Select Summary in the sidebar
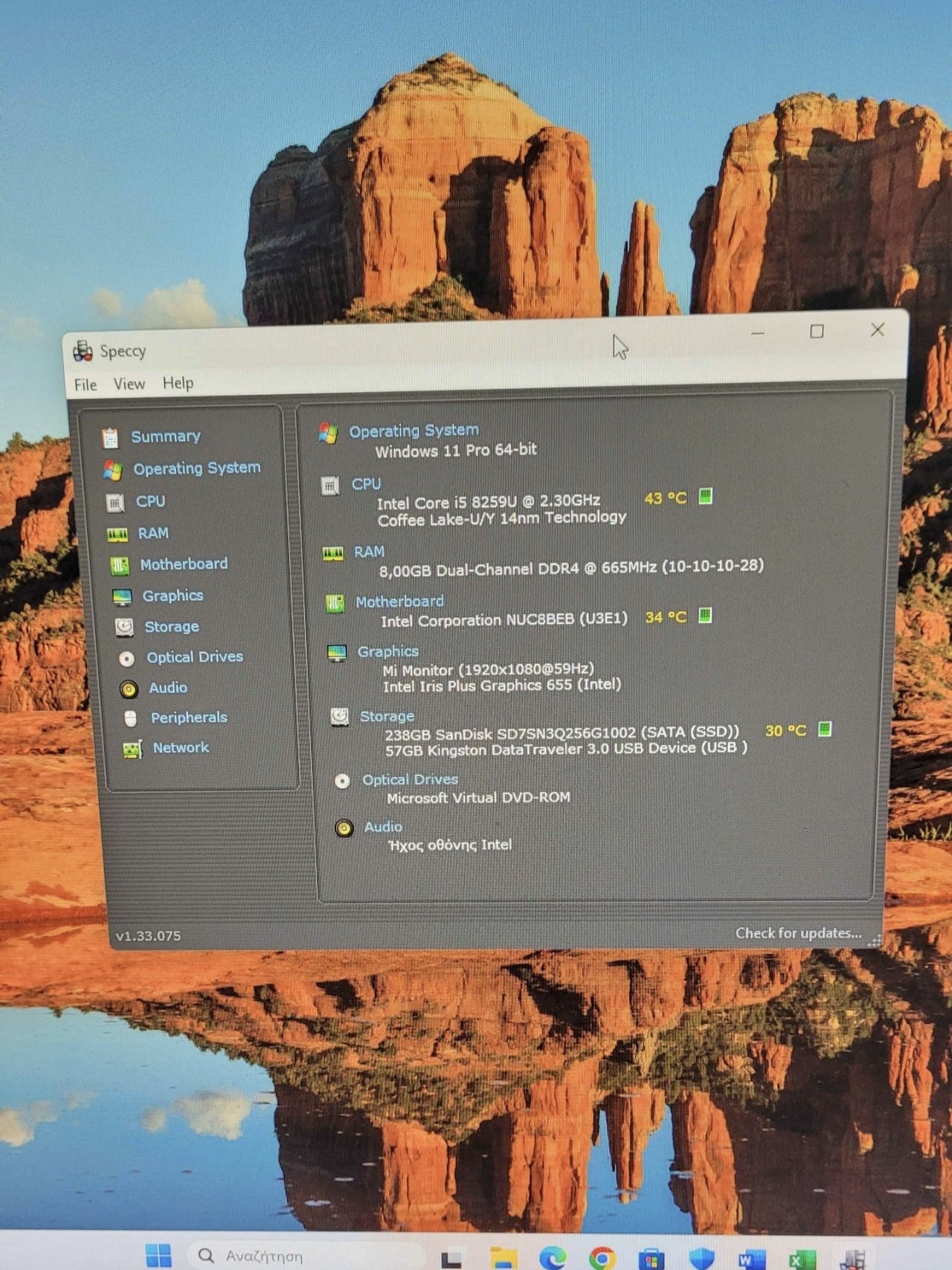Image resolution: width=952 pixels, height=1270 pixels. (165, 436)
